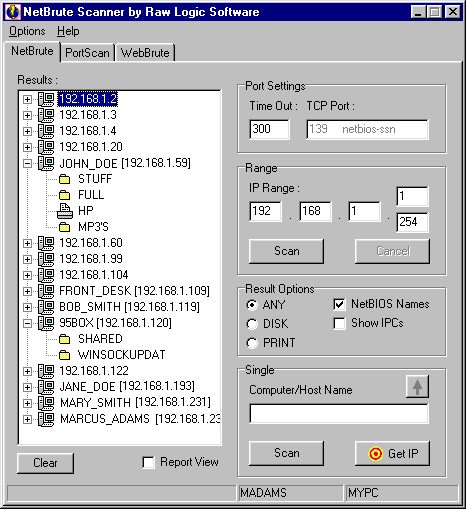Expand the BOB_SMITH tree node
The height and width of the screenshot is (509, 466).
pos(27,307)
